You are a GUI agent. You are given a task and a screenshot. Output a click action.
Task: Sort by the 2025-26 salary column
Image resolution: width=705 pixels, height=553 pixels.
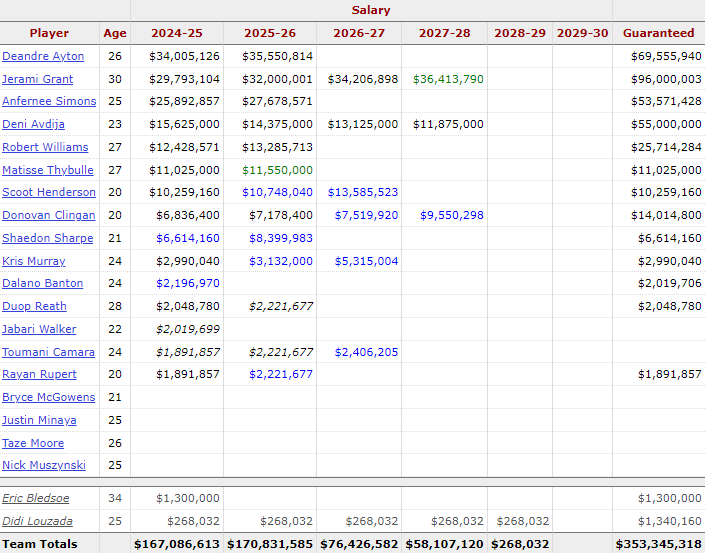[270, 33]
